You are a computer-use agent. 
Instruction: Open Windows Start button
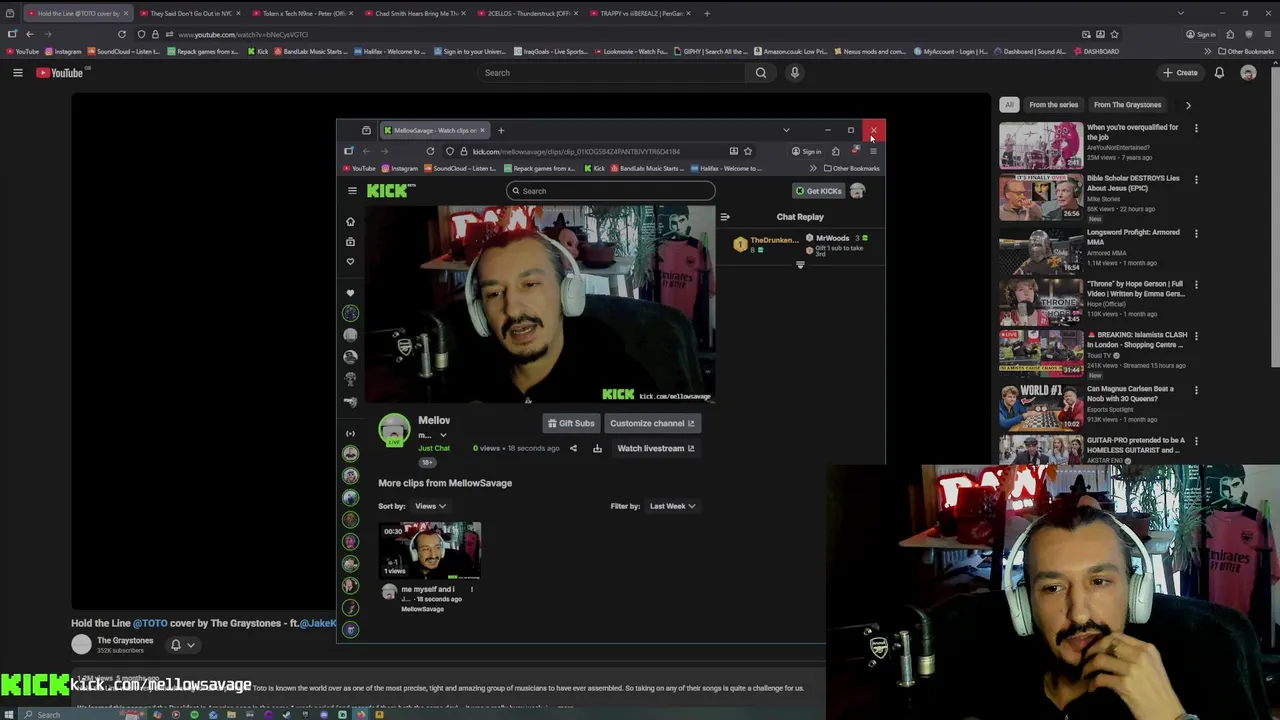click(10, 715)
